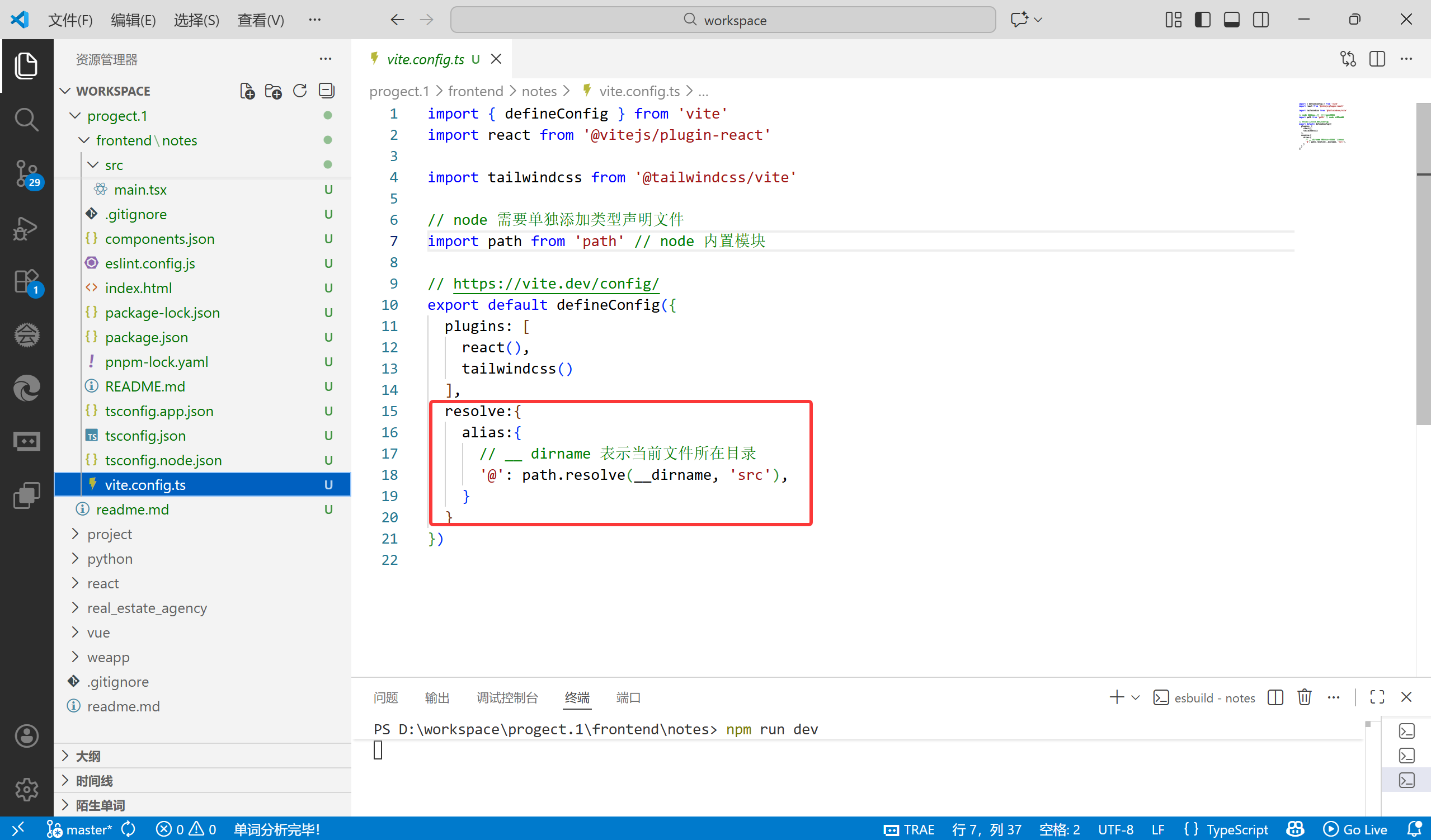Image resolution: width=1431 pixels, height=840 pixels.
Task: Expand the python folder
Action: [x=110, y=559]
